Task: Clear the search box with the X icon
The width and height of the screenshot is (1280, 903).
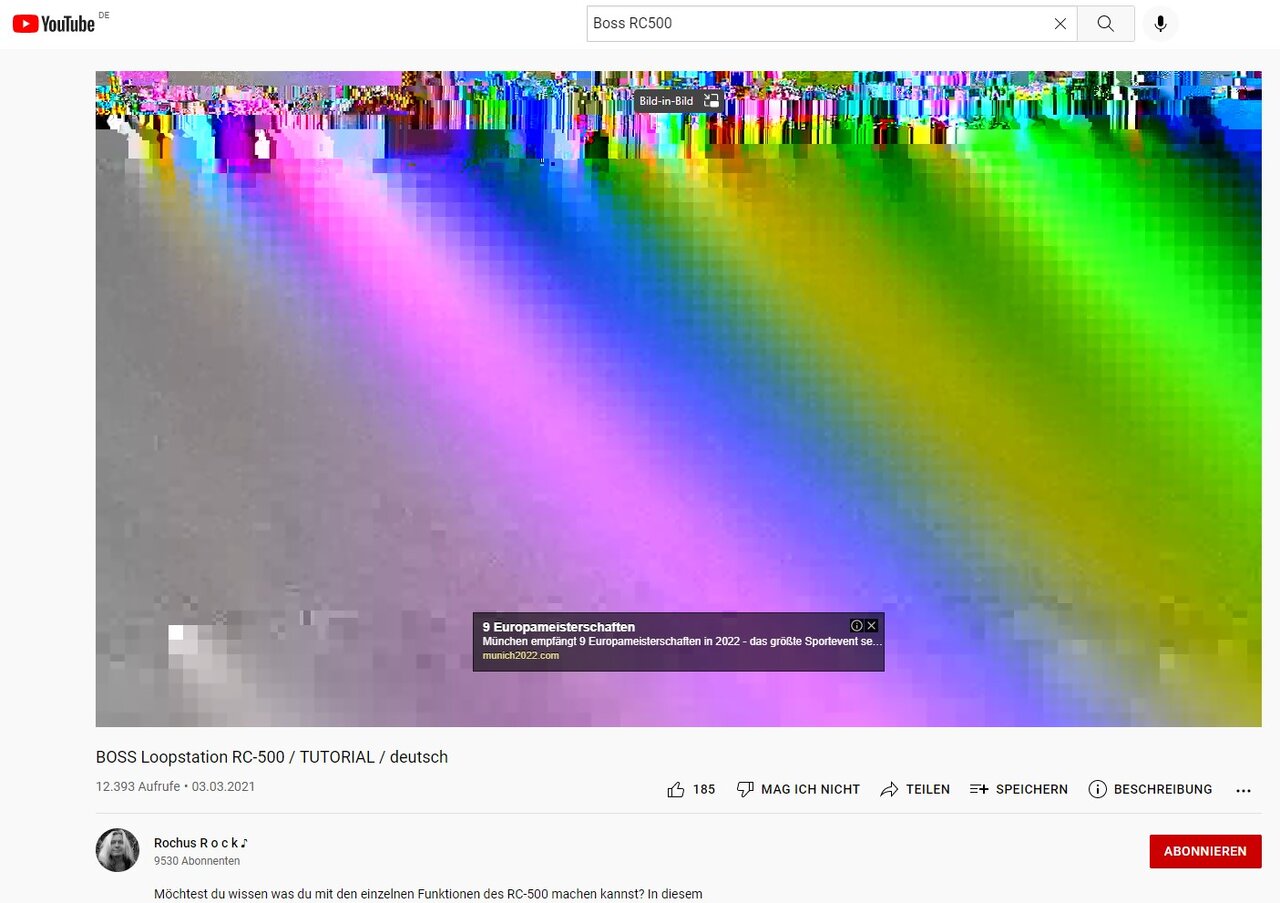Action: pyautogui.click(x=1060, y=23)
